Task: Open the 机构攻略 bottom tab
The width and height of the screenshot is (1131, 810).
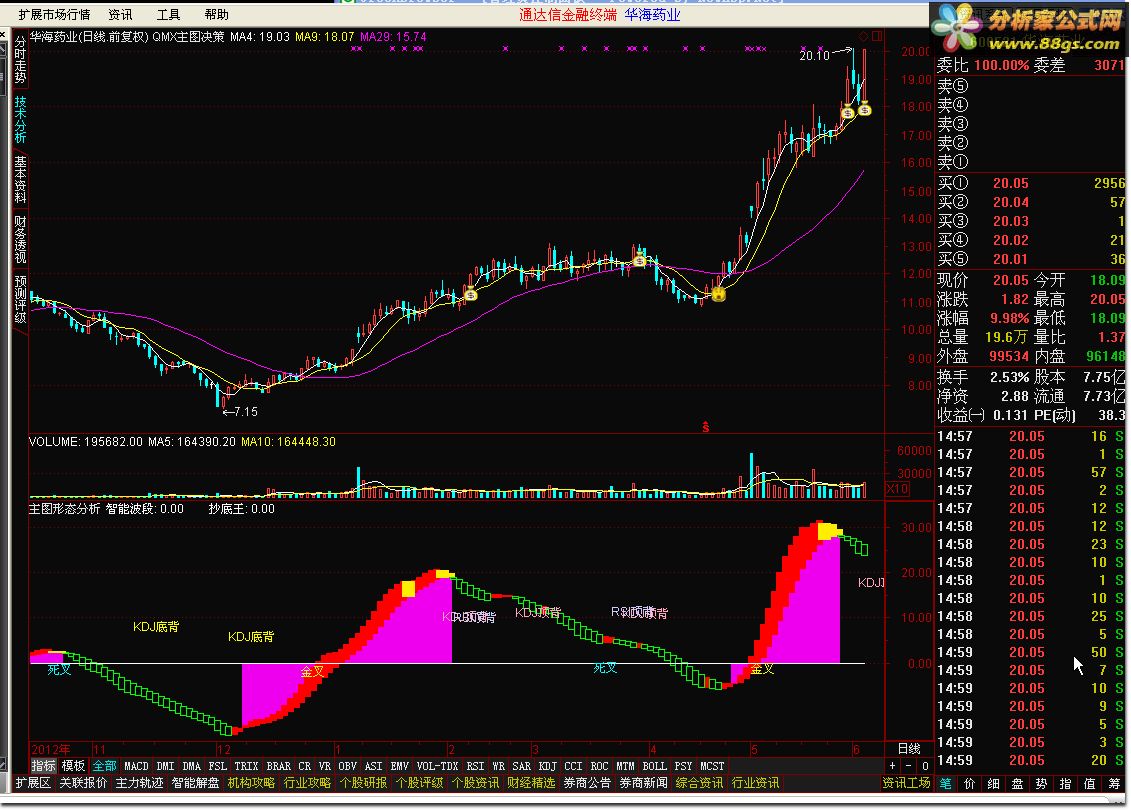Action: click(x=251, y=783)
